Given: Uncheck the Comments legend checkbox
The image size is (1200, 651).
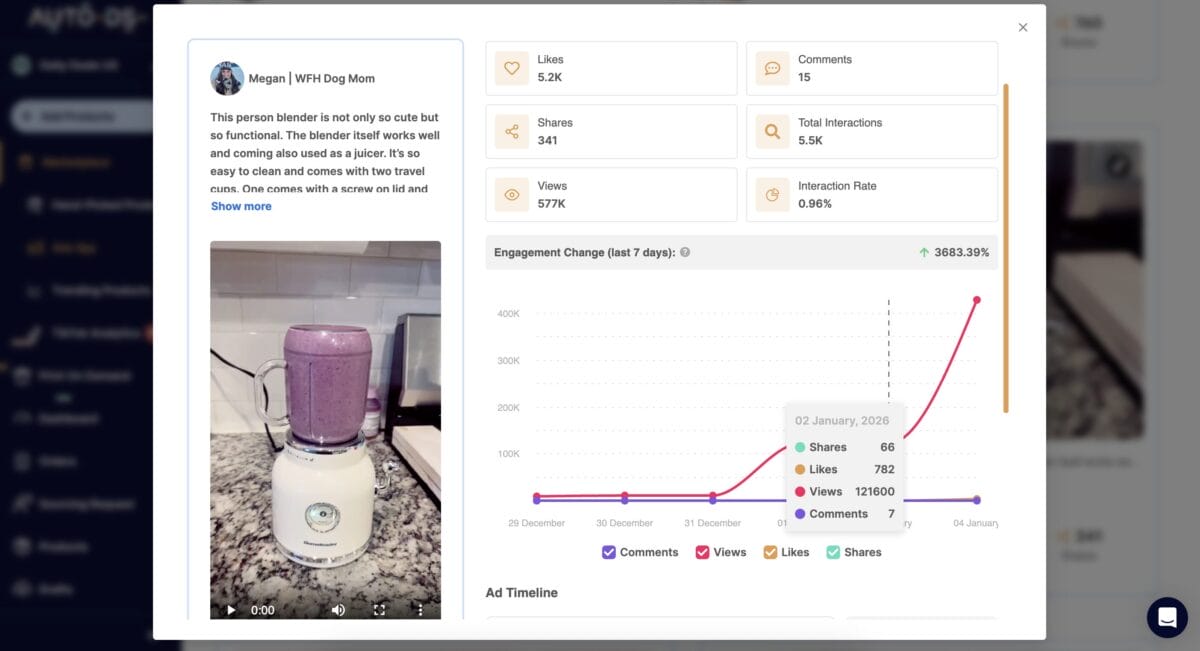Looking at the screenshot, I should (608, 552).
